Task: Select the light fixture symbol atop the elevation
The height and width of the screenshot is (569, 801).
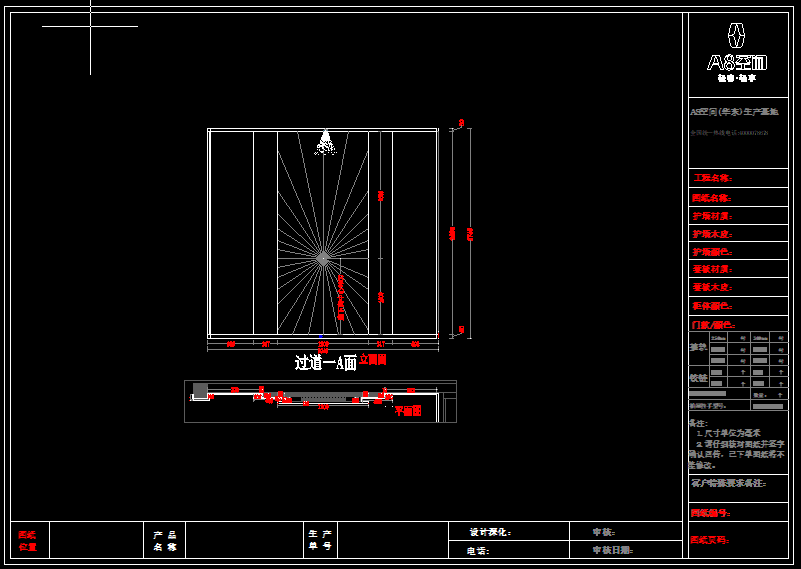Action: tap(324, 143)
